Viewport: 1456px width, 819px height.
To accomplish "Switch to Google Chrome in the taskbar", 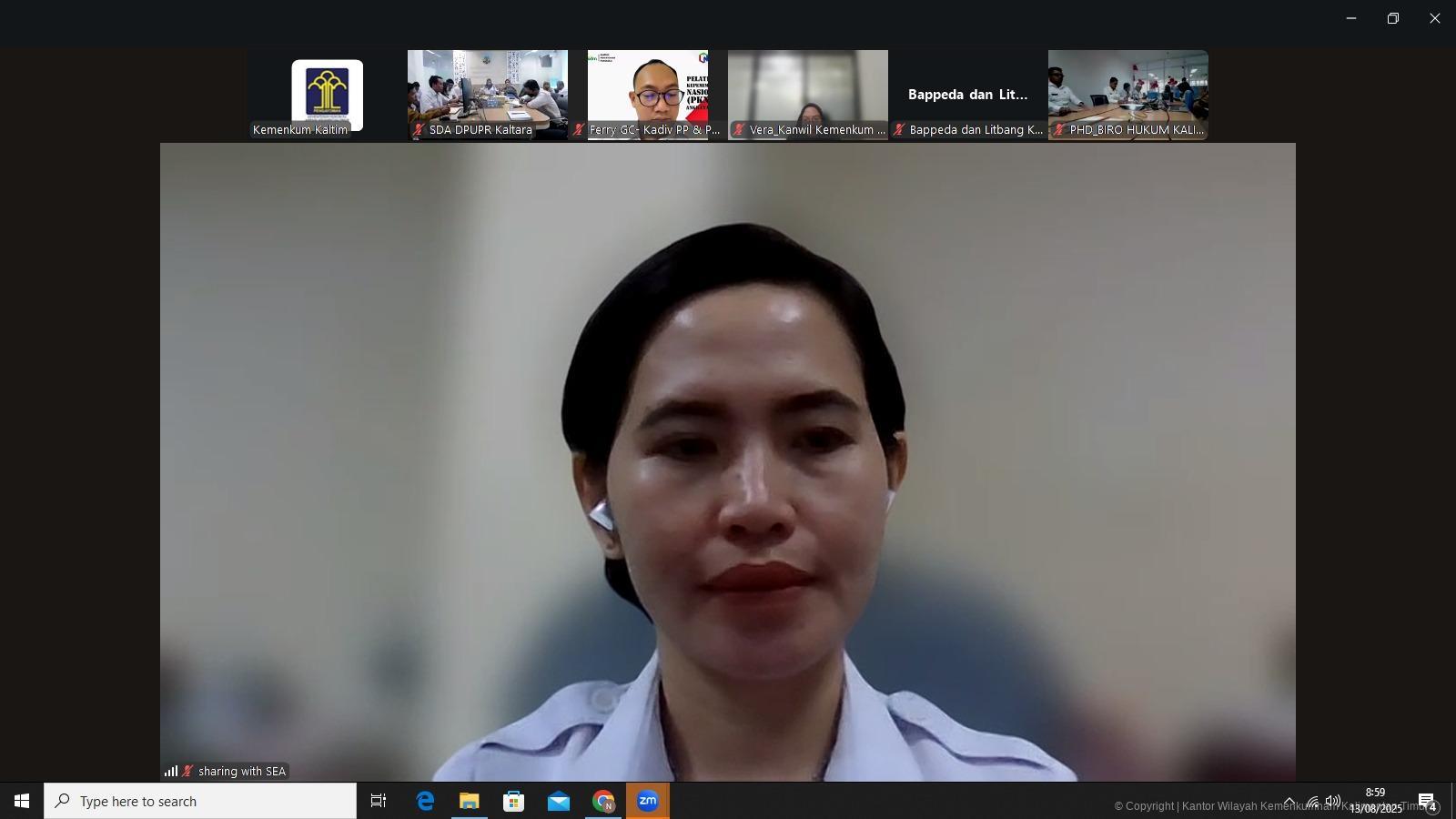I will tap(603, 801).
